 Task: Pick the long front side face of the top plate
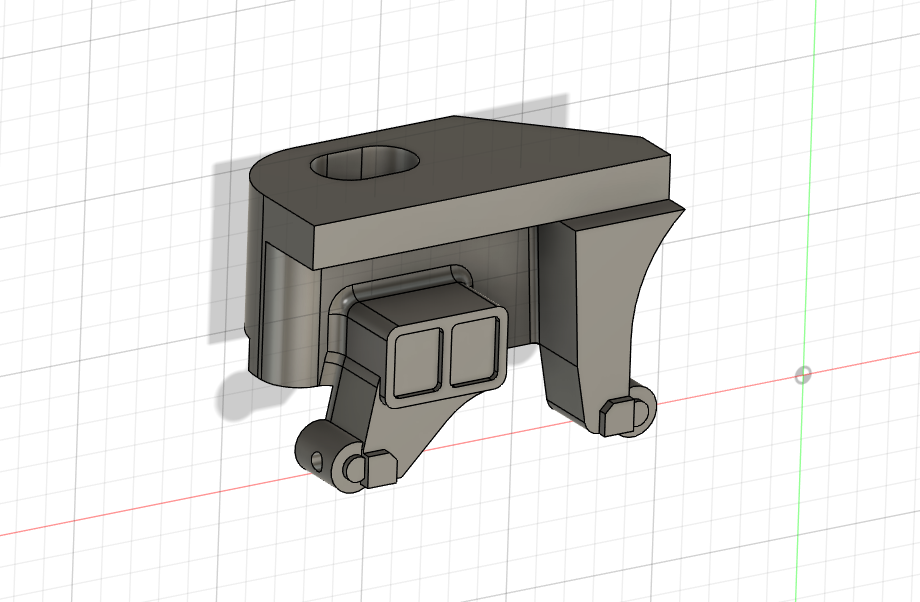point(492,211)
